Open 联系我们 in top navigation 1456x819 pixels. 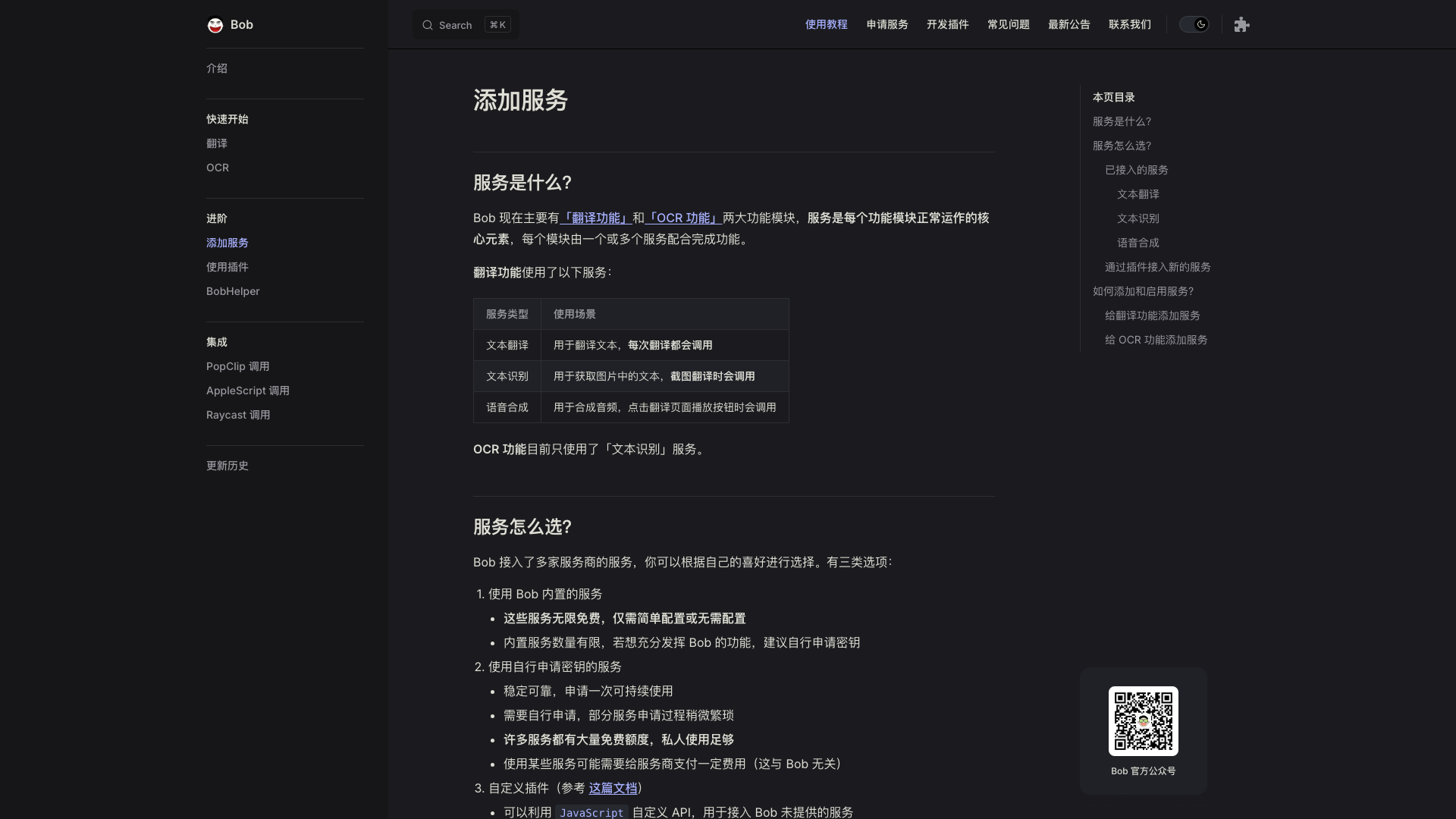point(1130,24)
